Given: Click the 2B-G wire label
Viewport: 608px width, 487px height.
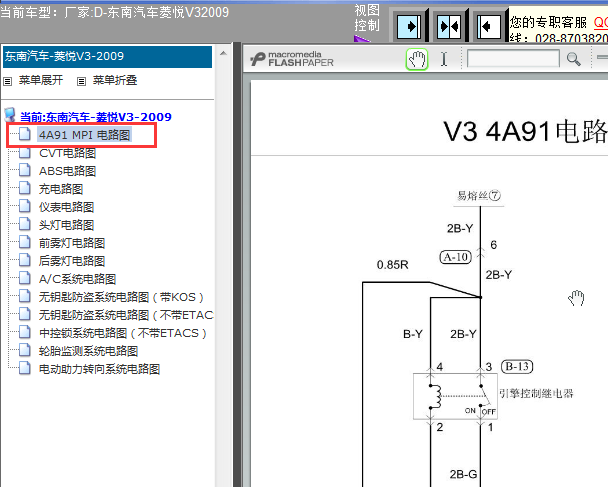Looking at the screenshot, I should [x=463, y=474].
